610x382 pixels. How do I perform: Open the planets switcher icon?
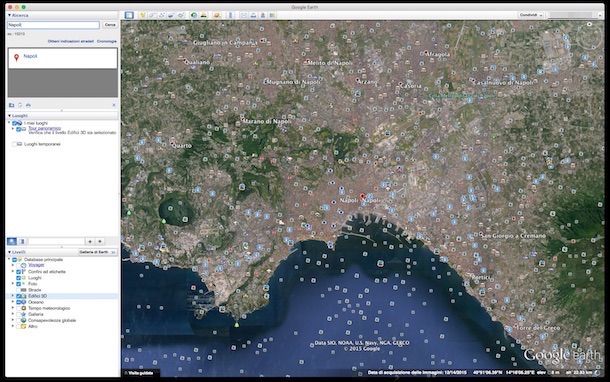[x=217, y=15]
